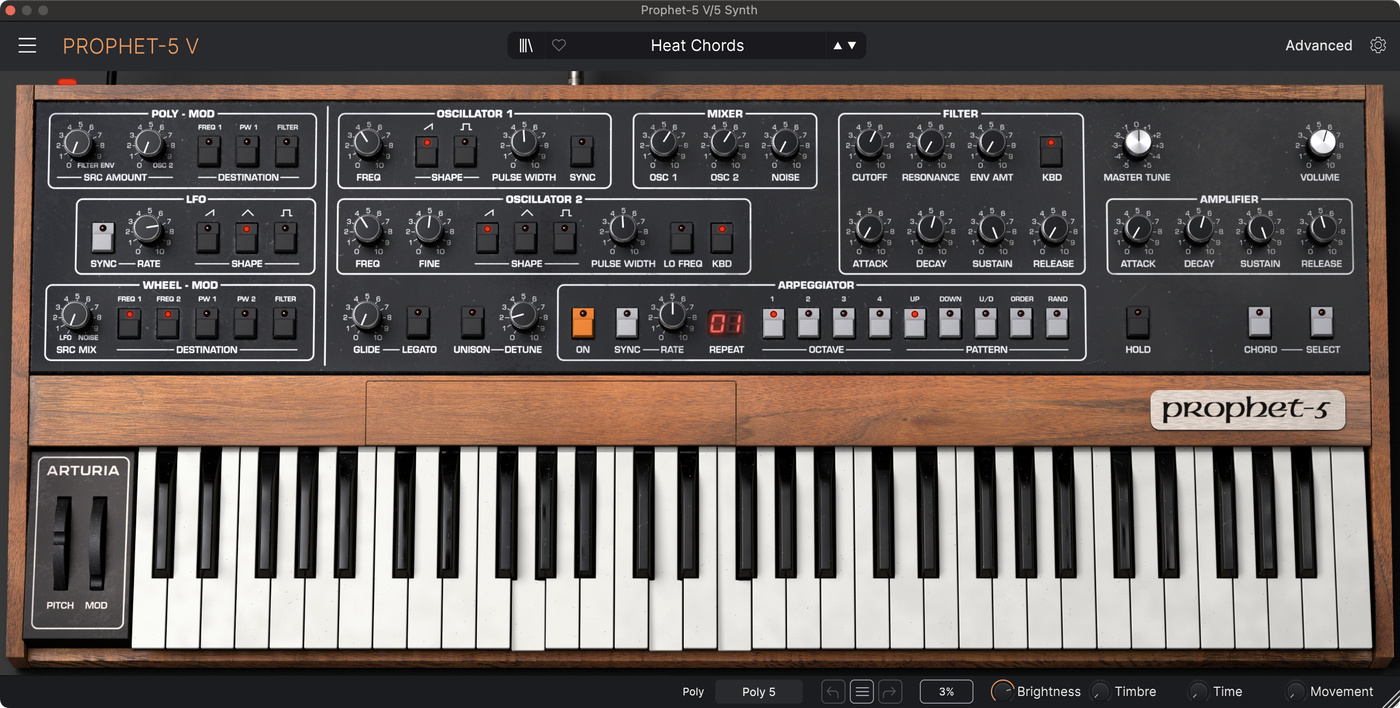Click the 3% CPU meter field
Viewport: 1400px width, 708px height.
pyautogui.click(x=946, y=691)
